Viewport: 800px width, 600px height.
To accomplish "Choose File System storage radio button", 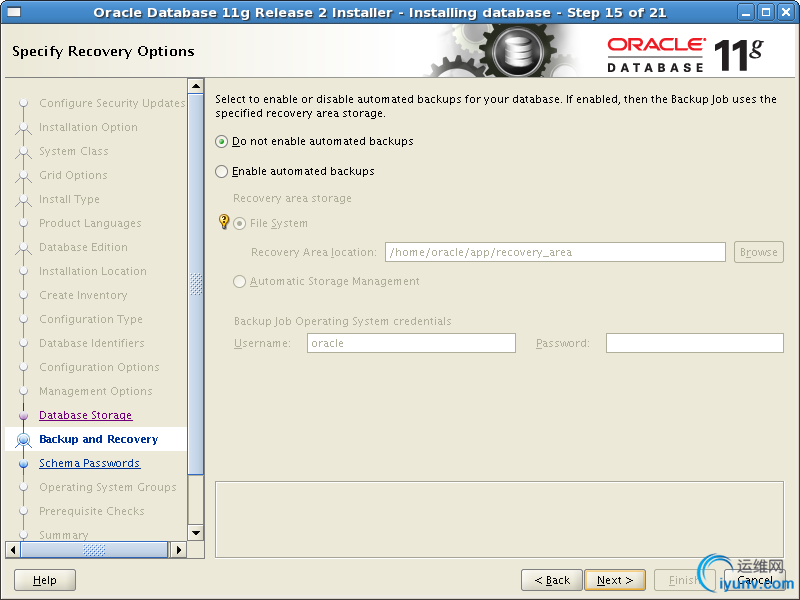I will click(x=239, y=223).
